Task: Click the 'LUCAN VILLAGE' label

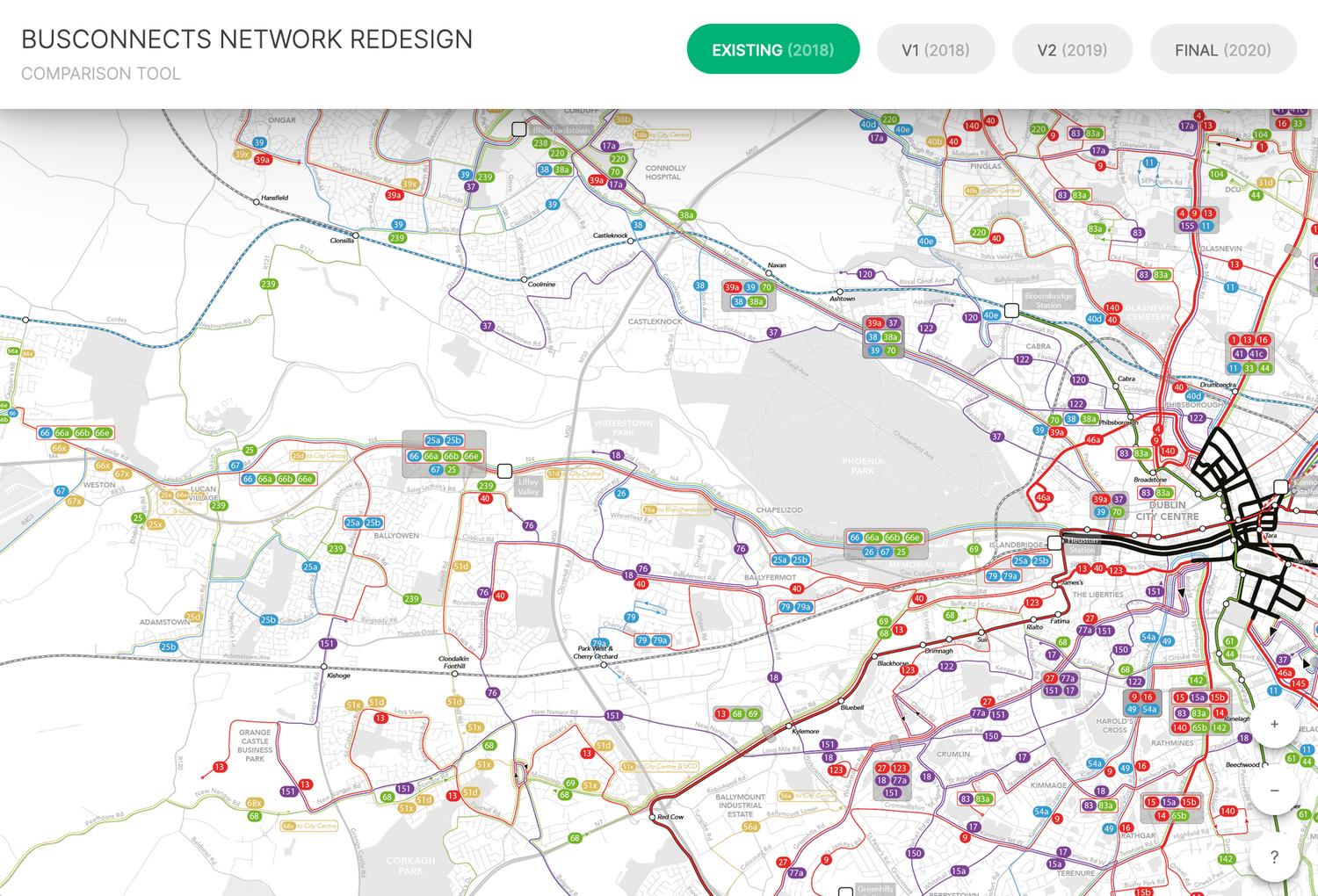Action: tap(204, 493)
